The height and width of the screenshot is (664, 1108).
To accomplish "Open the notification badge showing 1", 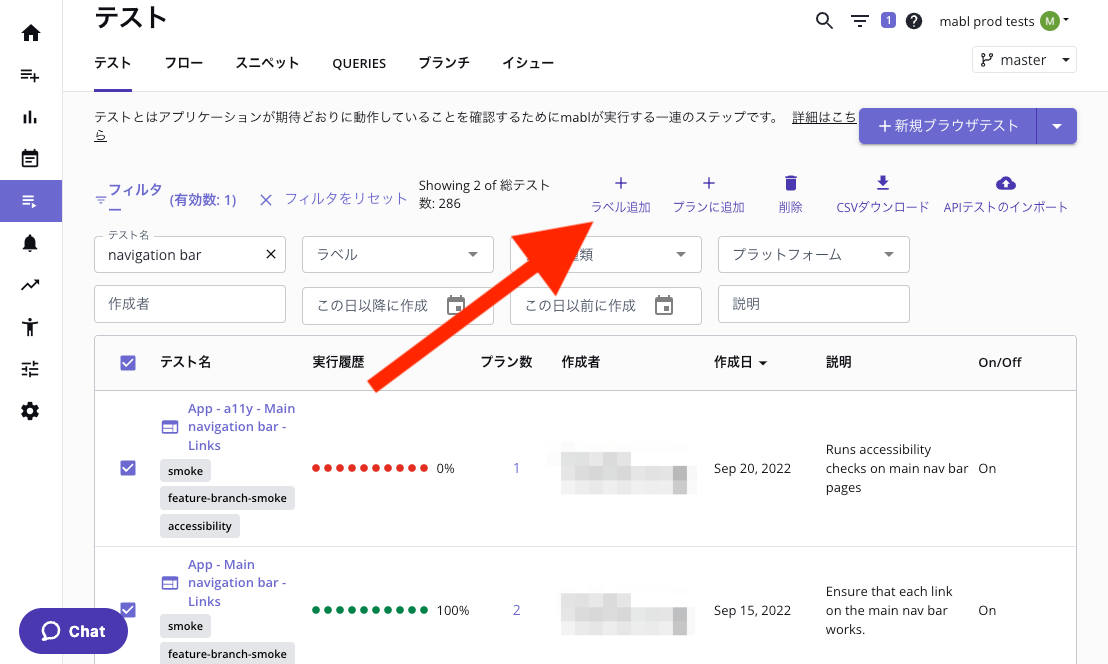I will (x=888, y=20).
